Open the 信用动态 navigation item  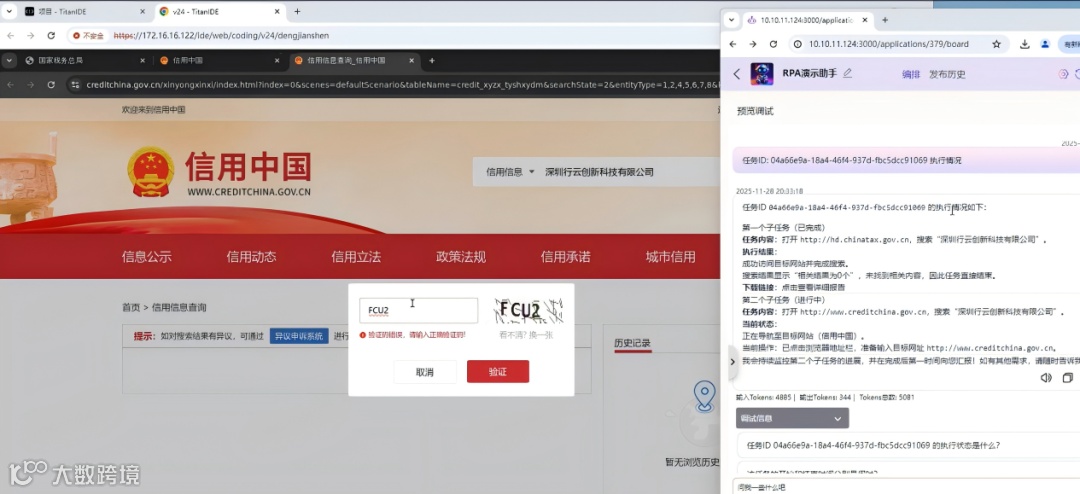tap(251, 257)
